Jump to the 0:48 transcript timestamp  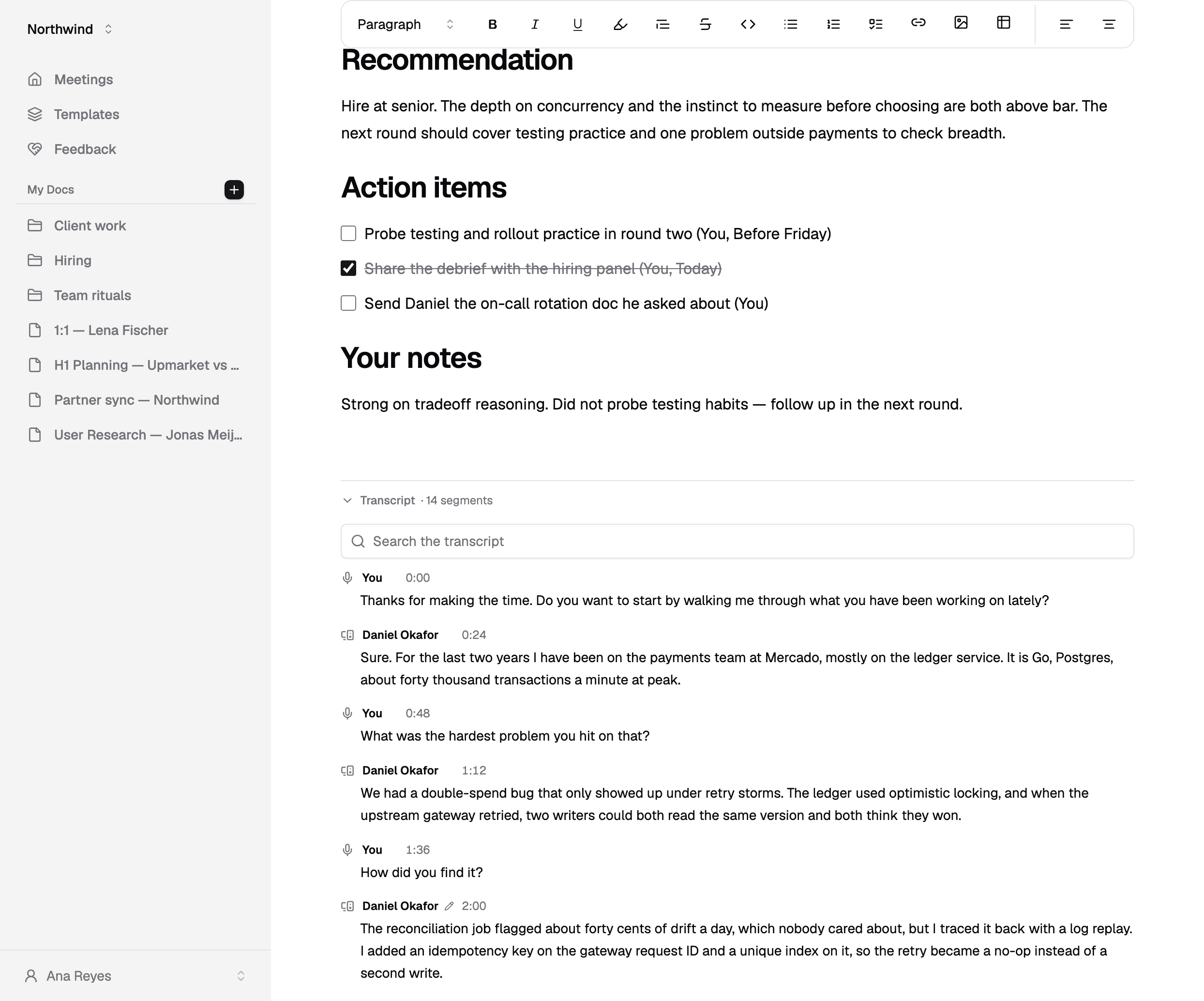click(x=418, y=713)
